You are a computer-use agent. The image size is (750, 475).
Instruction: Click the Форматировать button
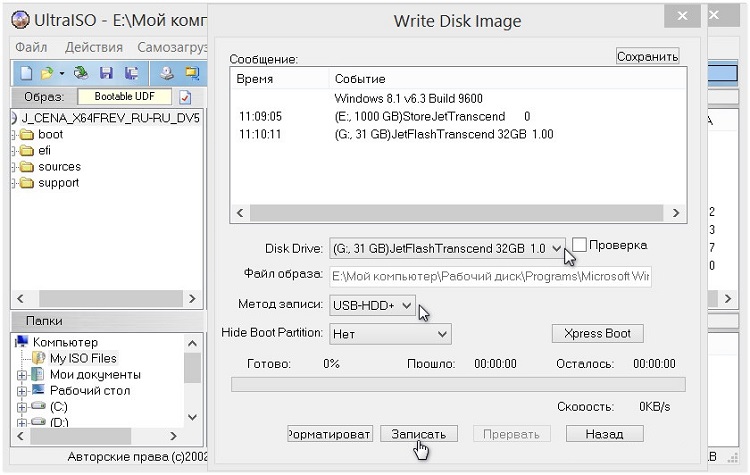tap(330, 434)
